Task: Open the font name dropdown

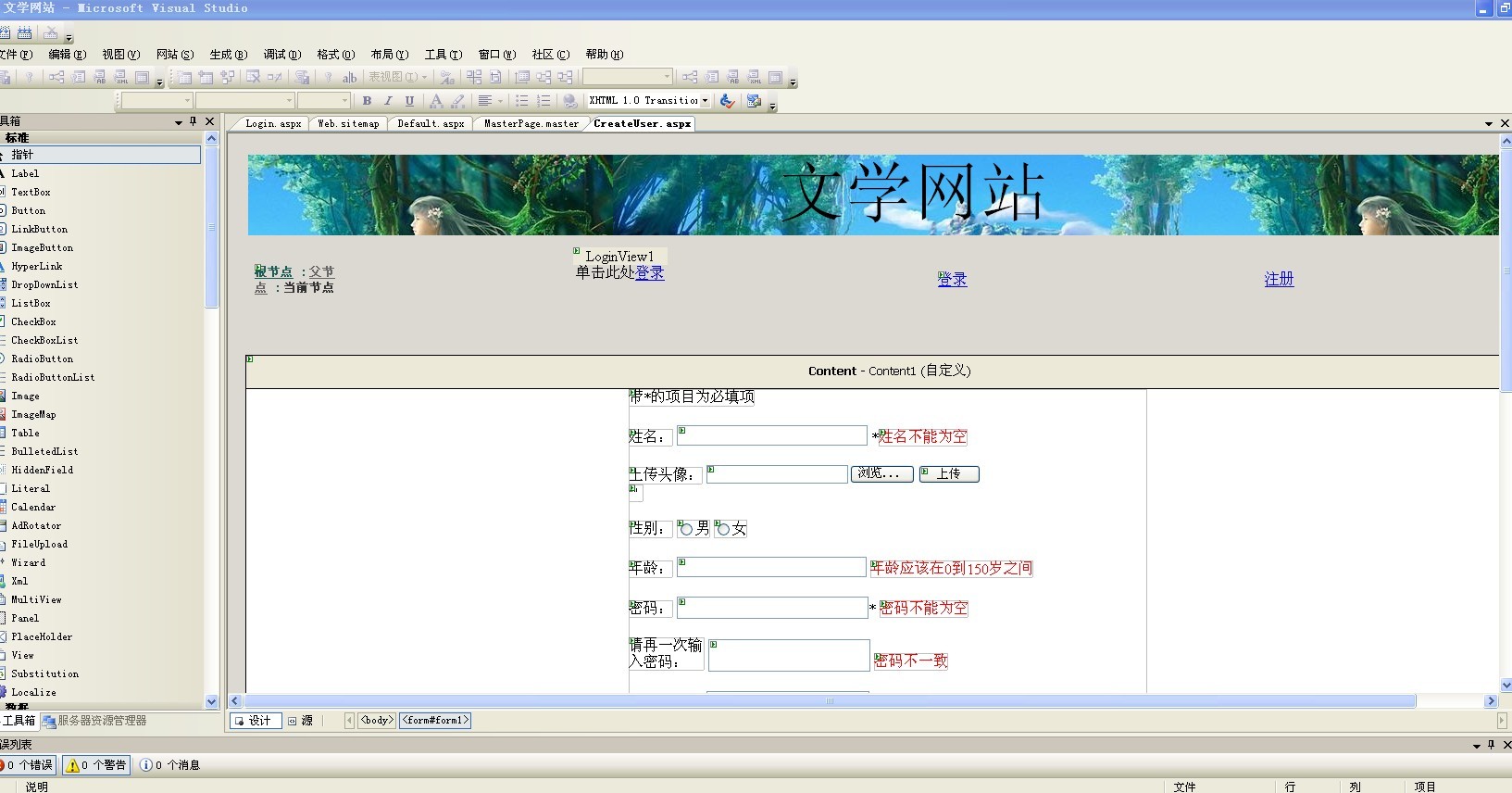Action: tap(289, 101)
